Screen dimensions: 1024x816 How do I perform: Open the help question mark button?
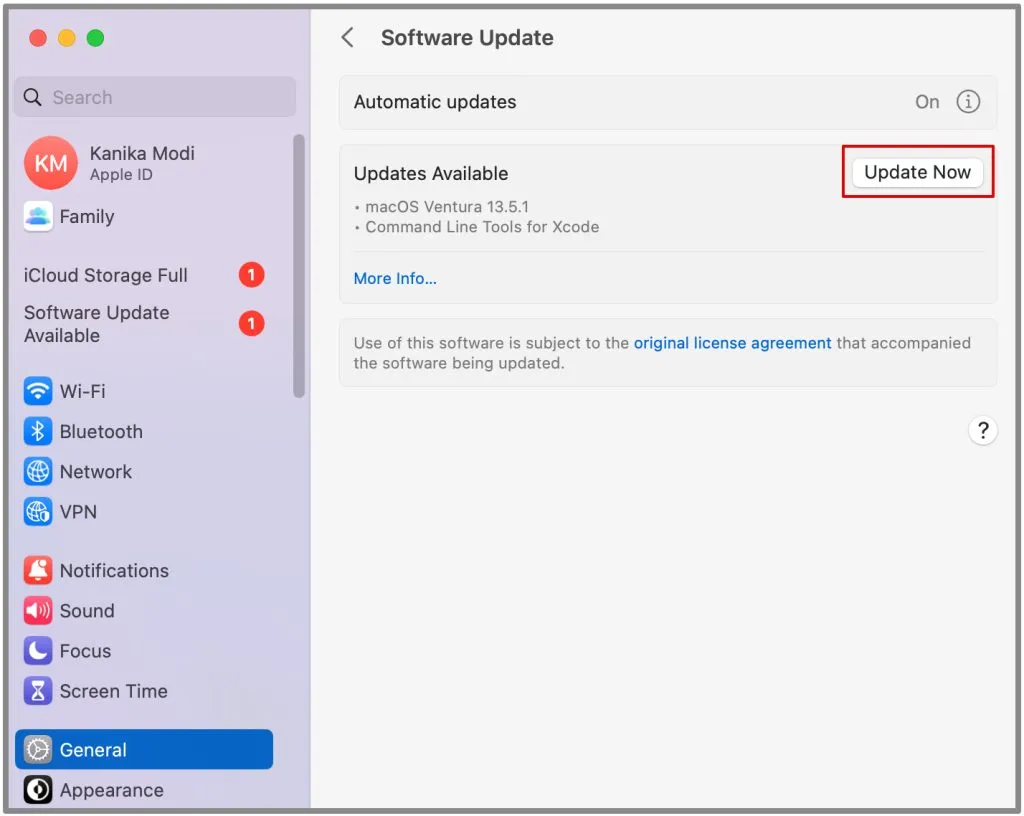click(982, 431)
